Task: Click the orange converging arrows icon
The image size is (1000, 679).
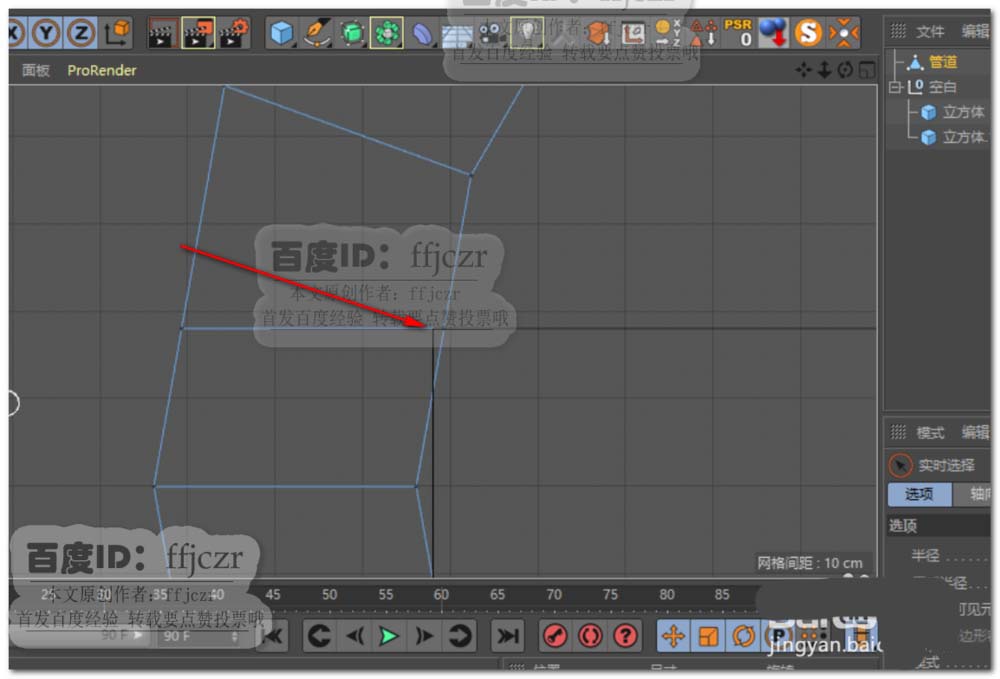Action: coord(844,33)
